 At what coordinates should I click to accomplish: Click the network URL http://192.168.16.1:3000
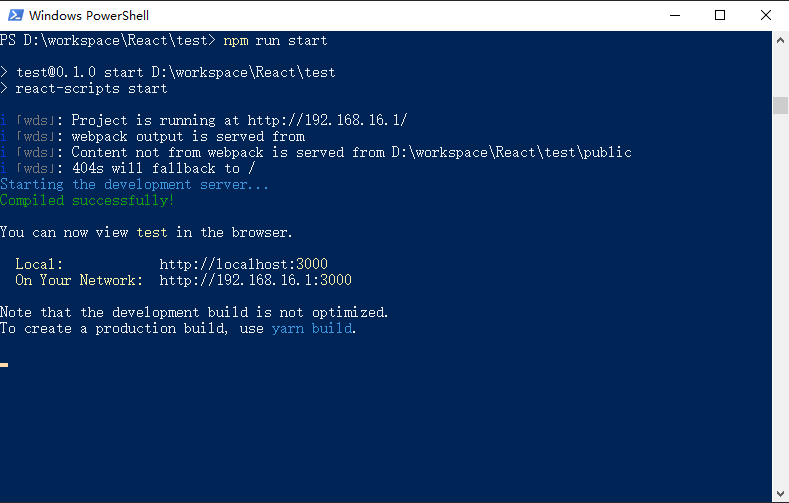(256, 280)
